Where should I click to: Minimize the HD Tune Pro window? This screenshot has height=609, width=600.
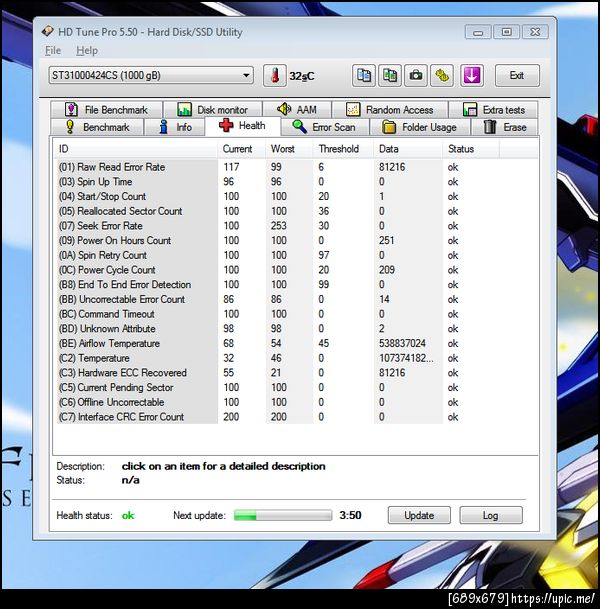pyautogui.click(x=478, y=32)
